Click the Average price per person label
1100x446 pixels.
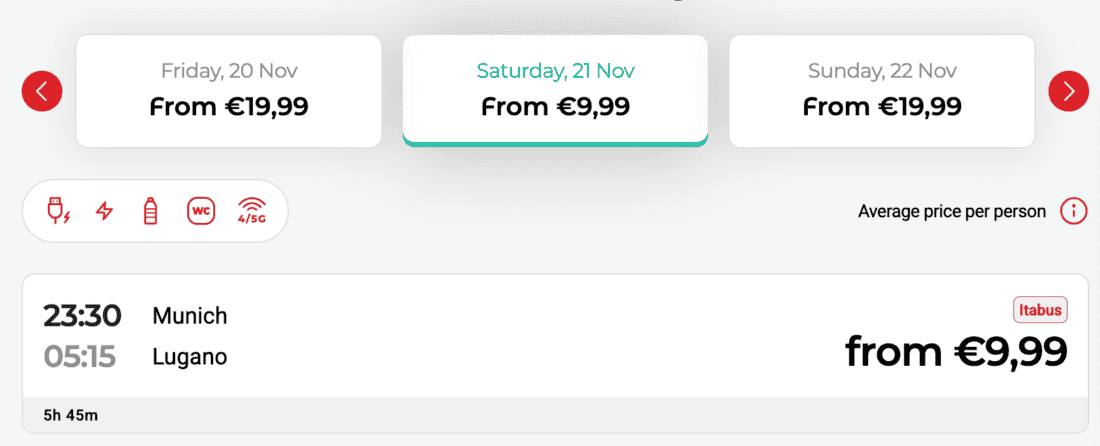pos(952,211)
